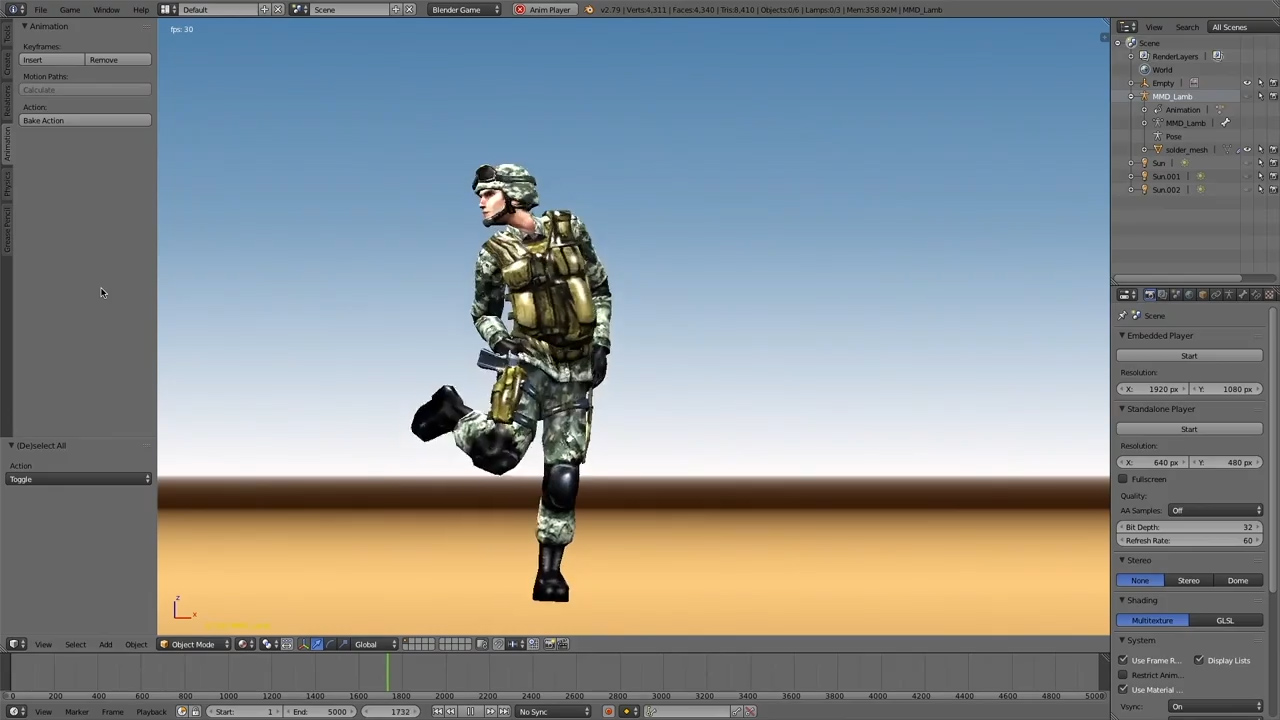
Task: Toggle selectability arrow of MMD_Lamb object
Action: pos(1260,96)
